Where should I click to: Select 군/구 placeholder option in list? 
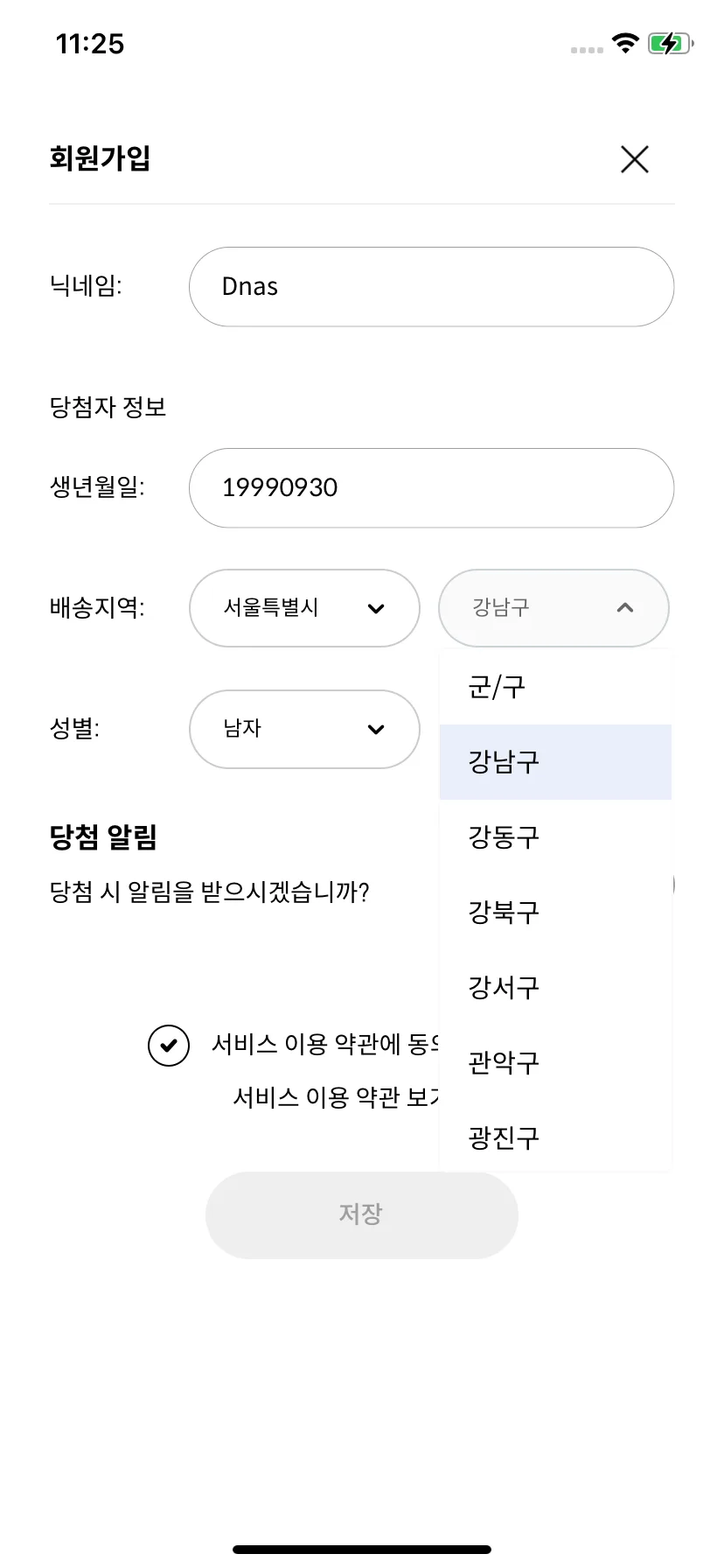click(x=555, y=687)
